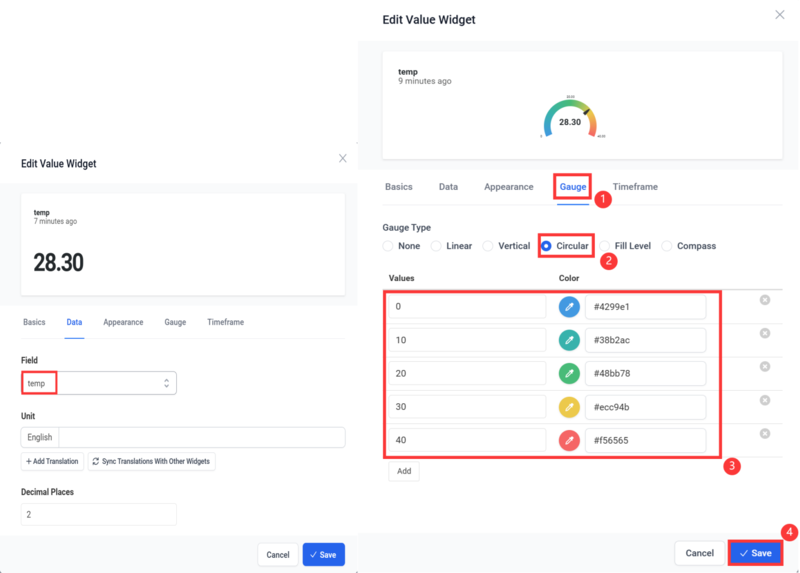Click the '7 minutes ago' timestamp
The height and width of the screenshot is (573, 800).
click(55, 221)
